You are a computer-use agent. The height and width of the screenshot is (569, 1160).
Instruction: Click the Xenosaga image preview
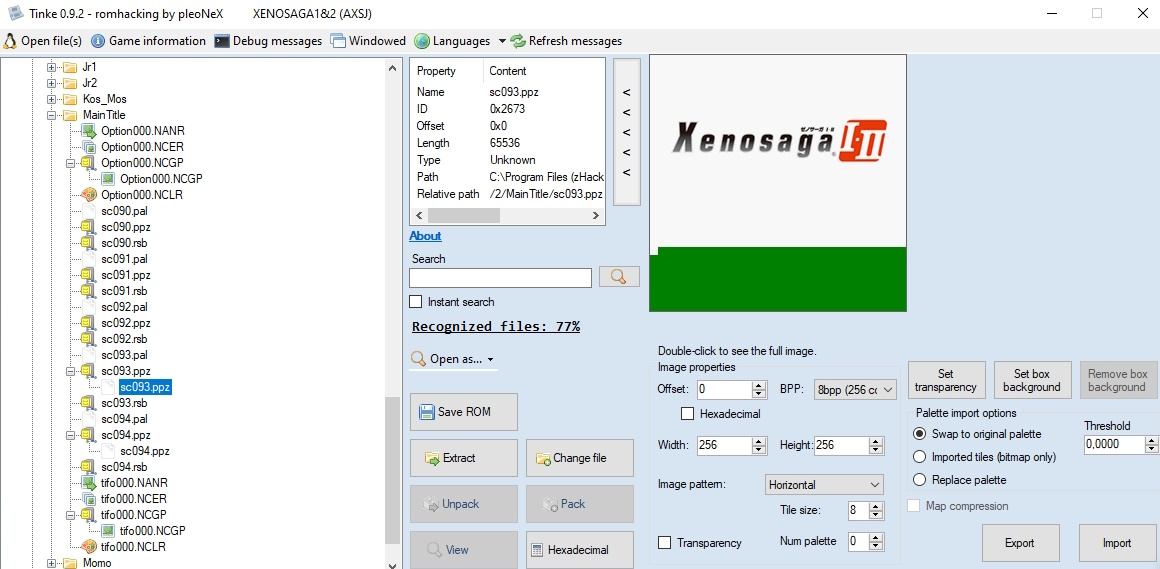(778, 183)
